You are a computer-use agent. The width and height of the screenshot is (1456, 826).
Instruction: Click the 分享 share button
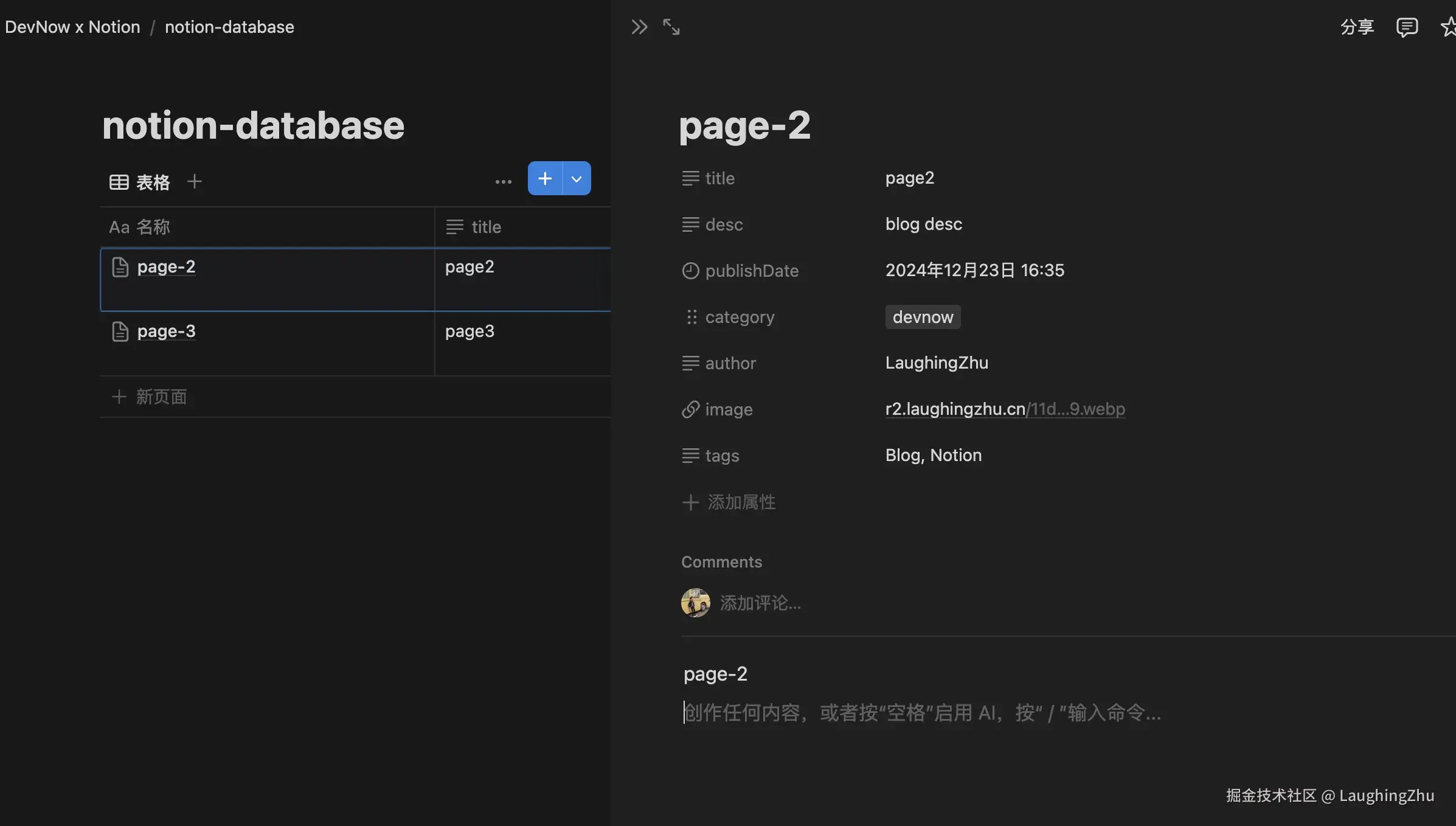[1357, 27]
